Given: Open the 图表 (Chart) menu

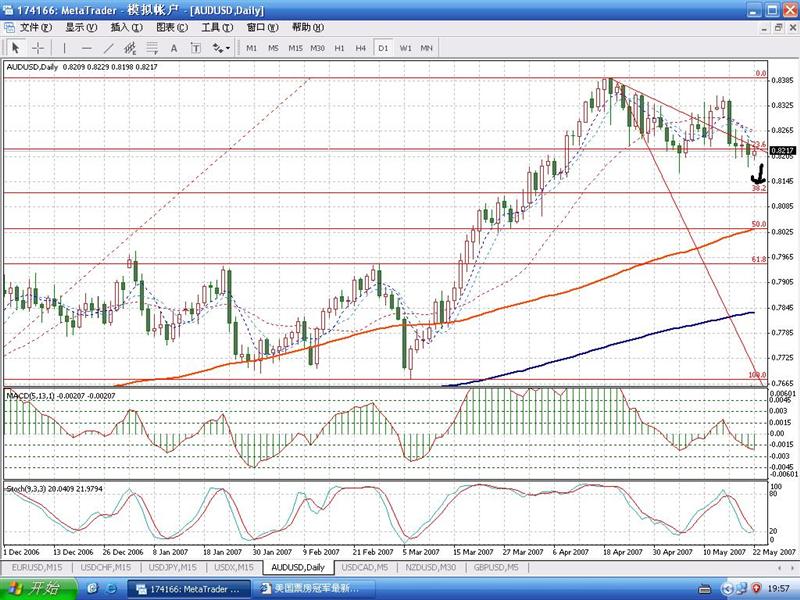Looking at the screenshot, I should [x=173, y=27].
